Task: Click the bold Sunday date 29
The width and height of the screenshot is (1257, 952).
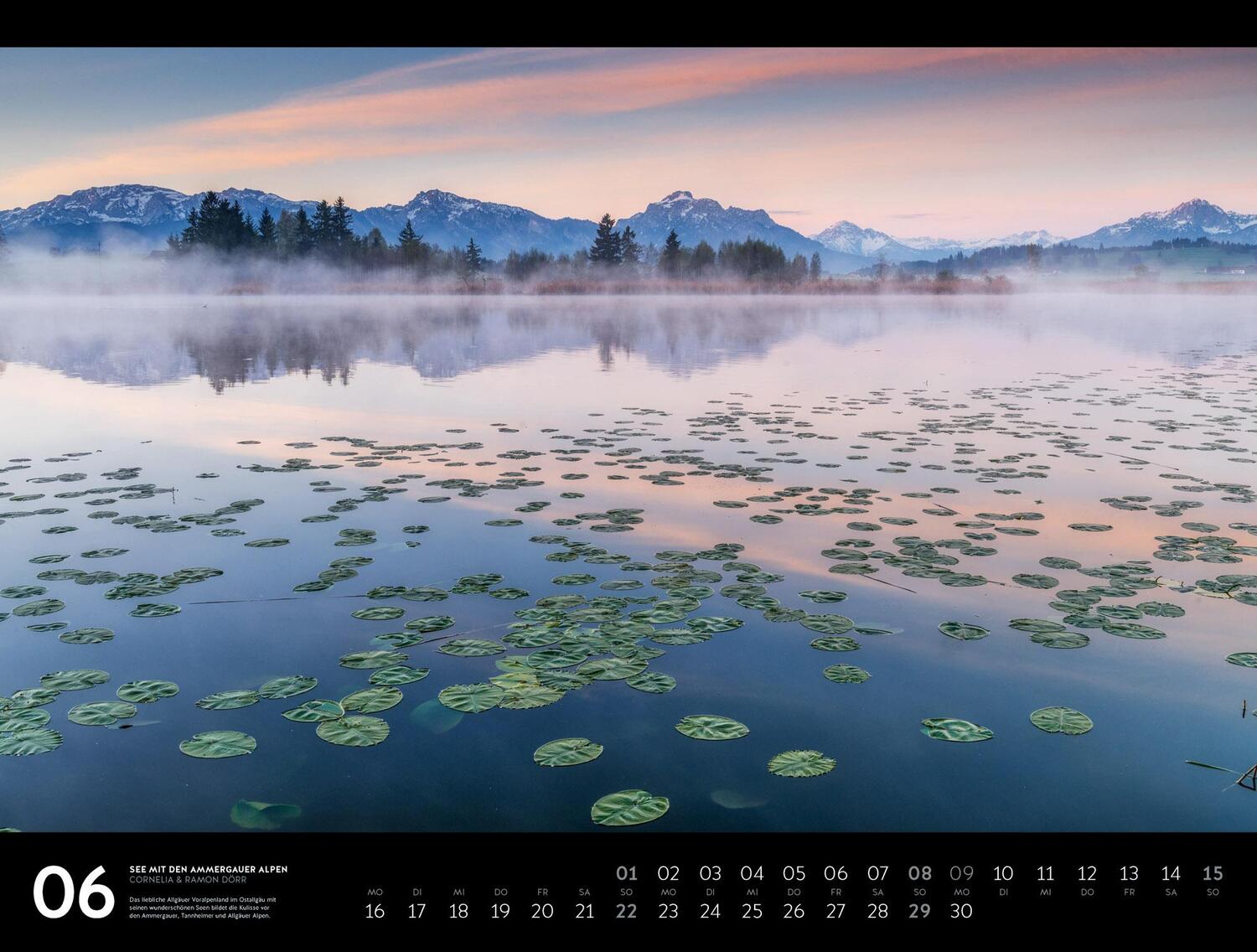Action: pyautogui.click(x=919, y=911)
